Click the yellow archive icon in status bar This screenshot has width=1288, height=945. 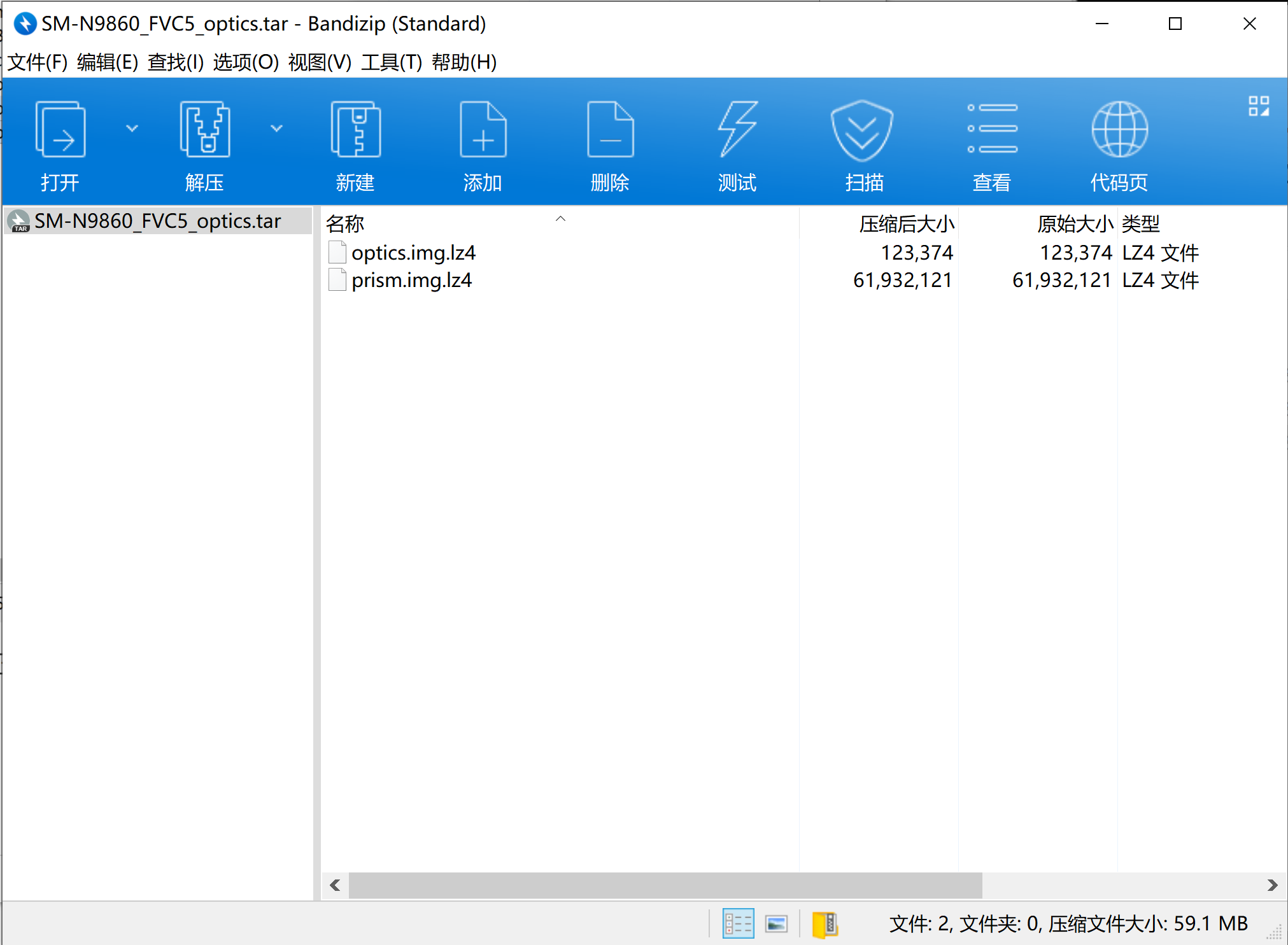pos(825,925)
